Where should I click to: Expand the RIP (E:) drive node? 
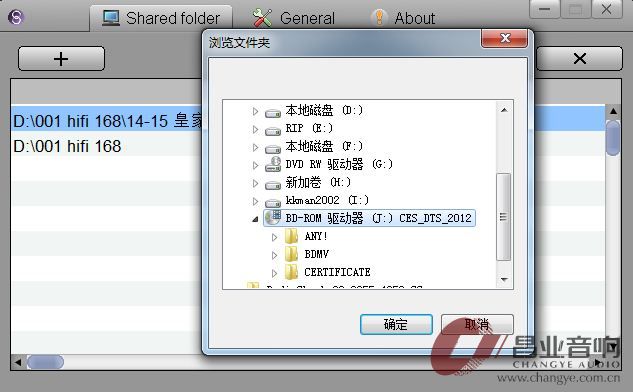[255, 129]
